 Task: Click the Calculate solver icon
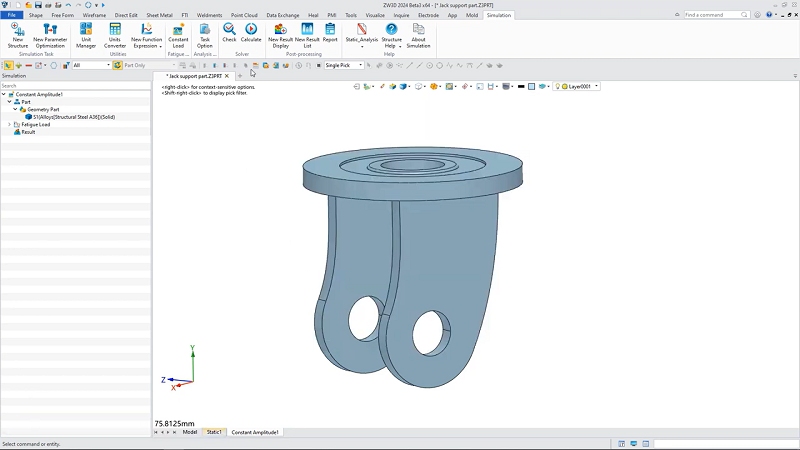coord(251,30)
